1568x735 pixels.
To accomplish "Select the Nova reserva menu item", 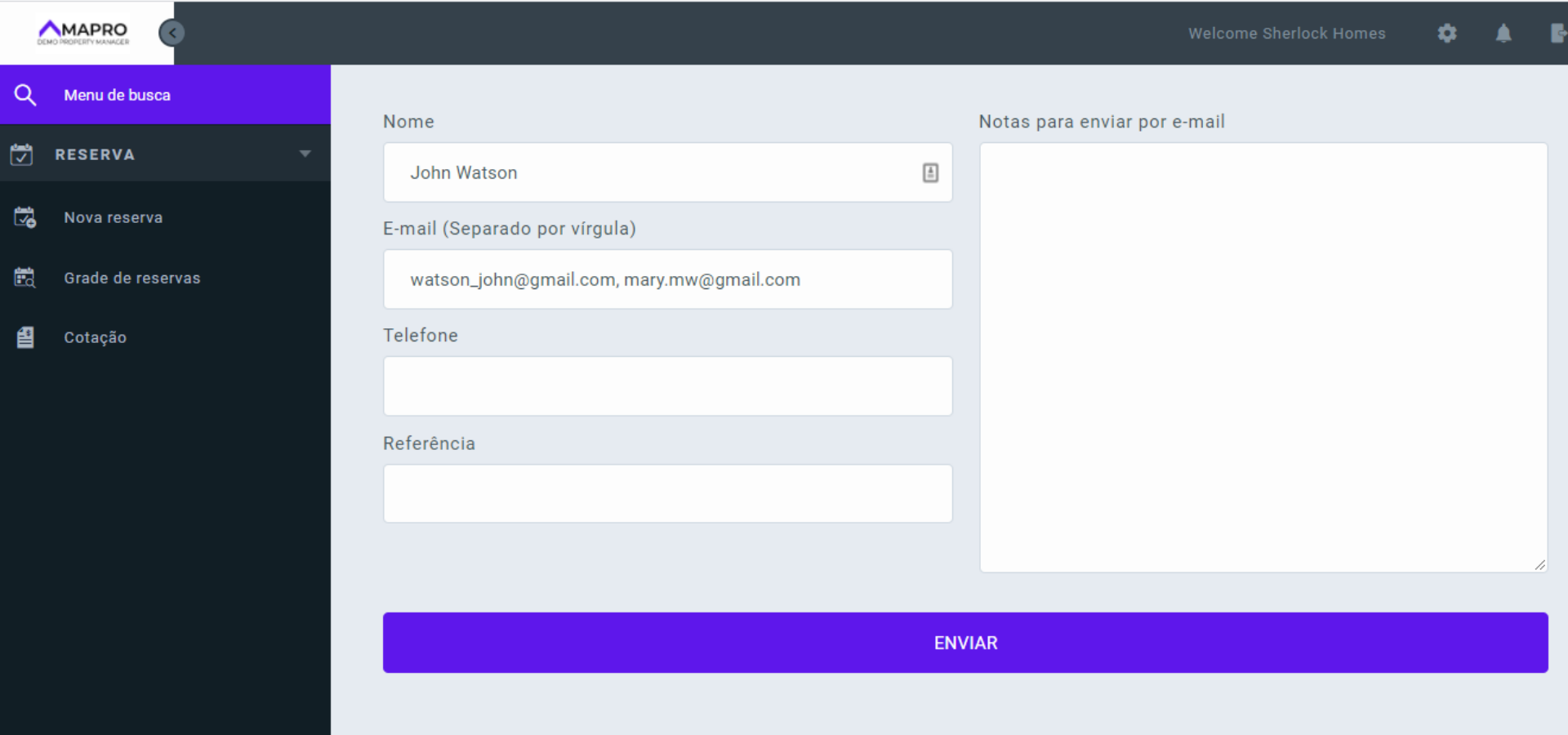I will point(114,216).
